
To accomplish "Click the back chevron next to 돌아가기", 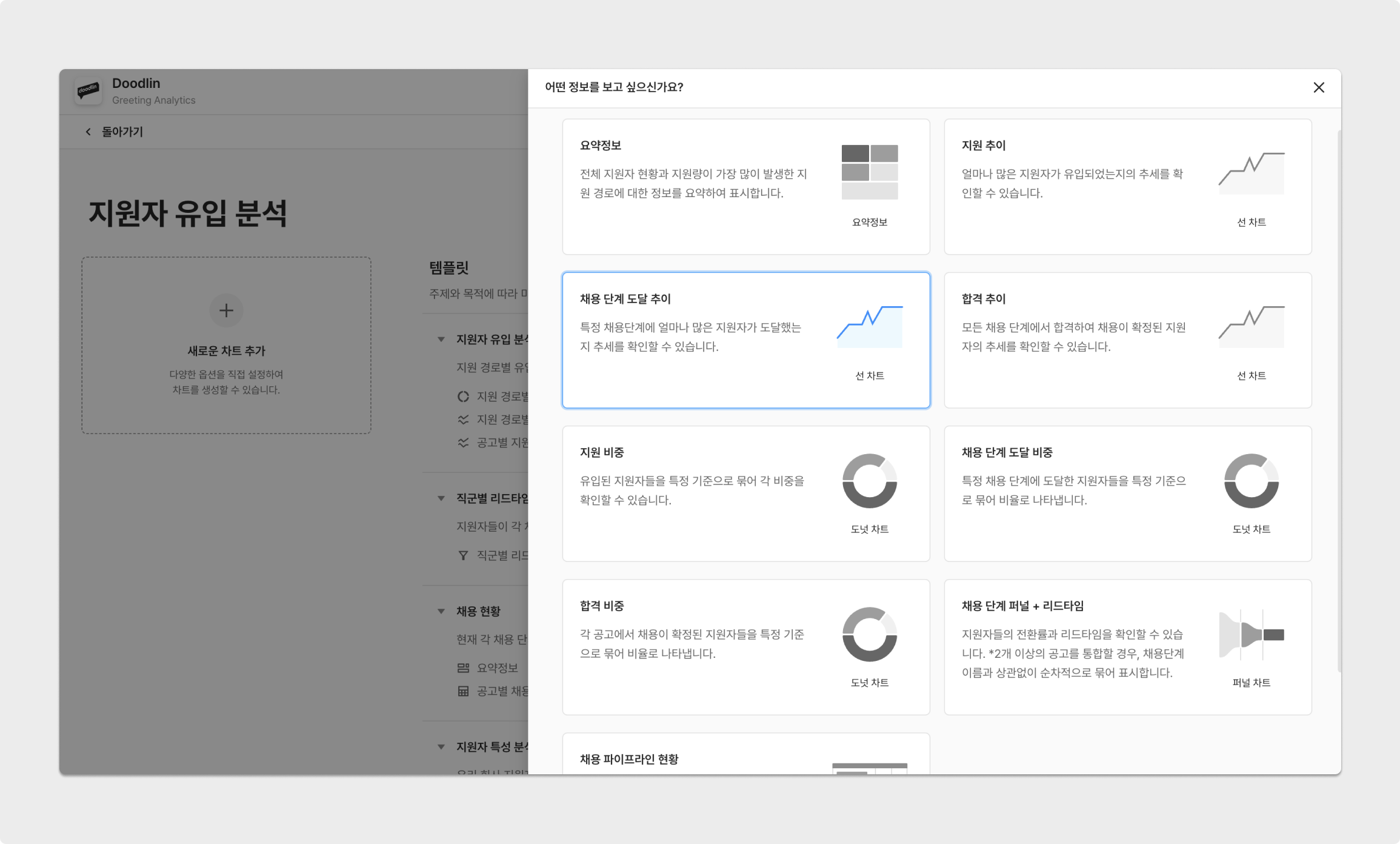I will point(88,132).
